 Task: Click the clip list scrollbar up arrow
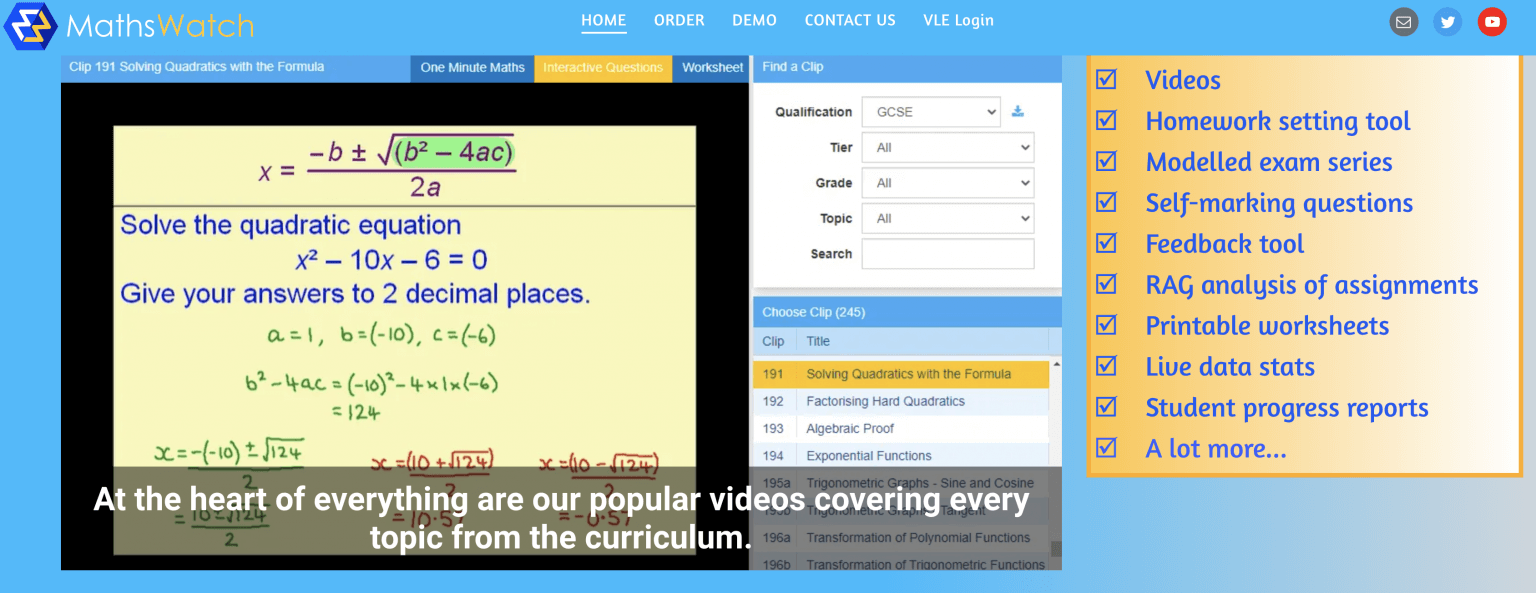point(1056,365)
